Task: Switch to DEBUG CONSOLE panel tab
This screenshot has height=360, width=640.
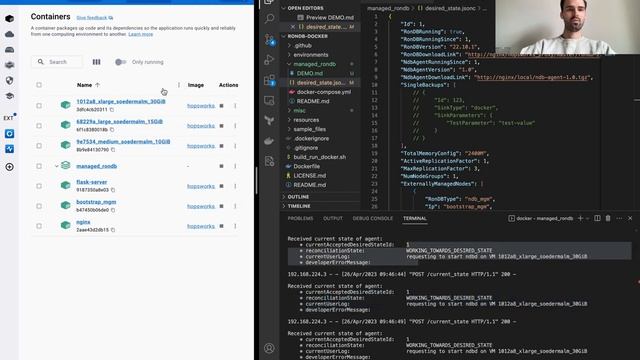Action: [373, 218]
